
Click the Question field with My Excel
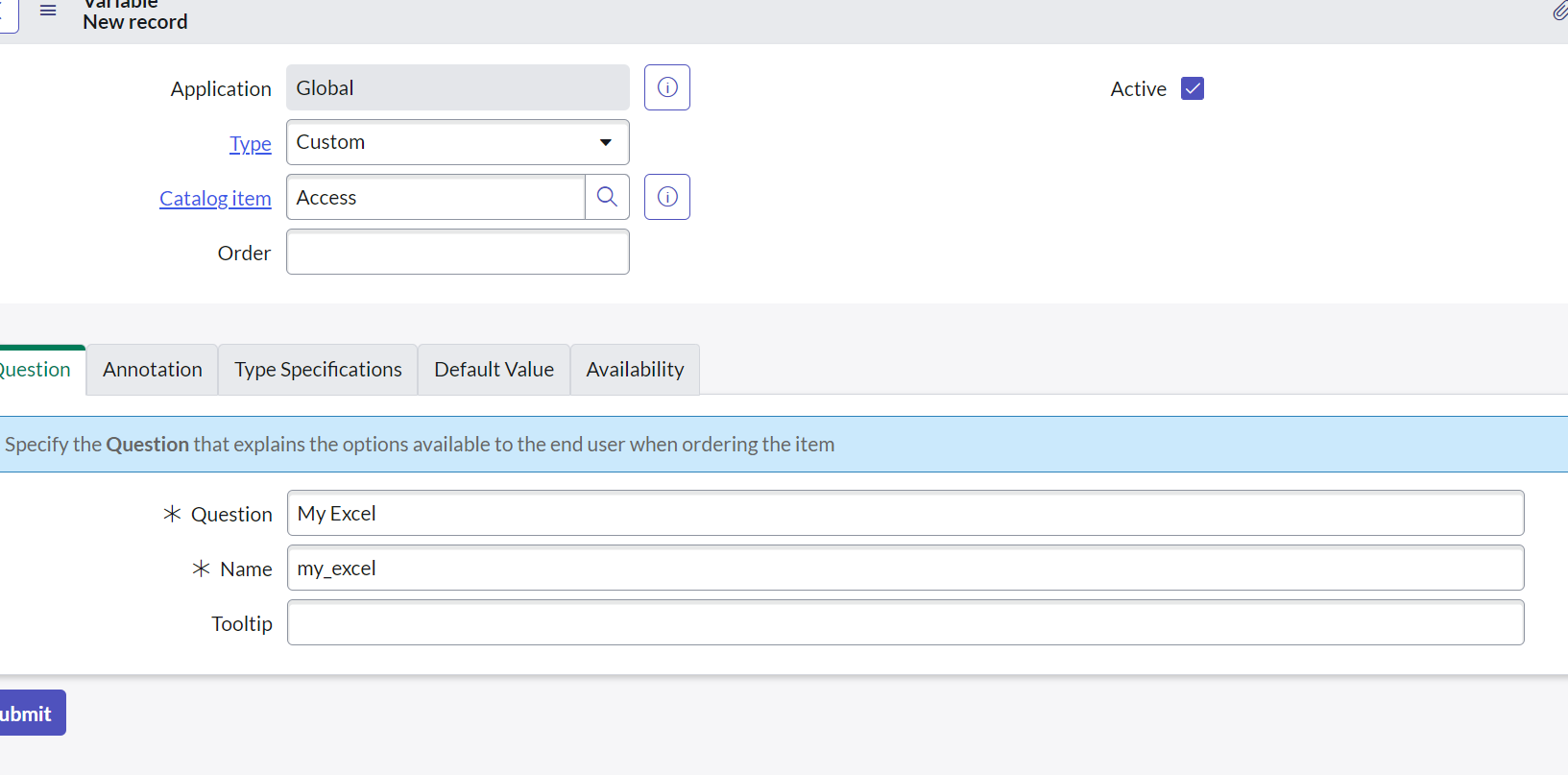coord(905,513)
